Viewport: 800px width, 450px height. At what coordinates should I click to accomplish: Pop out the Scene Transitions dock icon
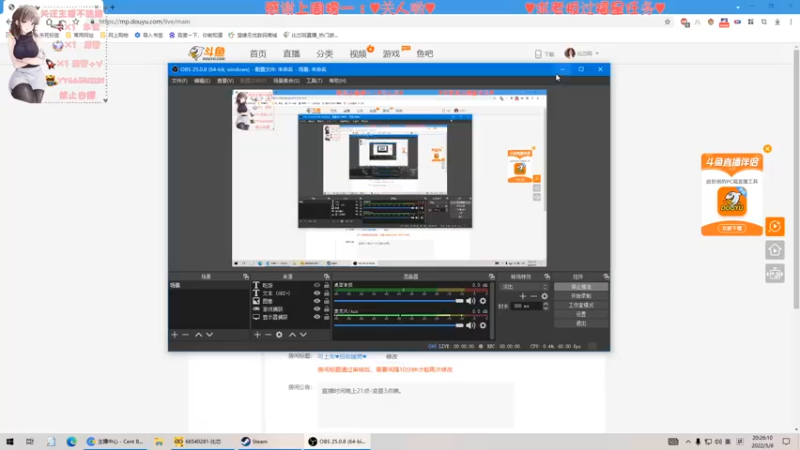pyautogui.click(x=547, y=277)
